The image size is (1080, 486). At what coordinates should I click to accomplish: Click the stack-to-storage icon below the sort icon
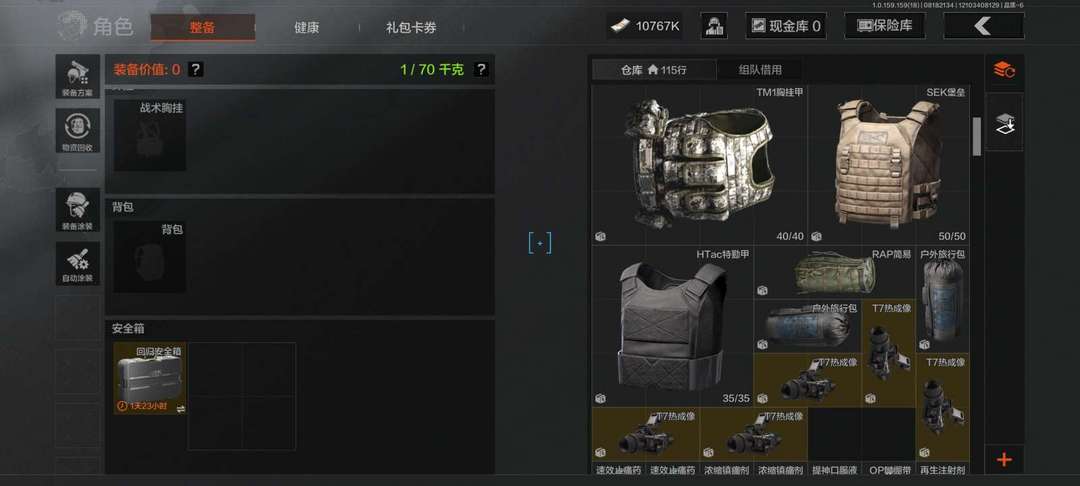(1004, 123)
